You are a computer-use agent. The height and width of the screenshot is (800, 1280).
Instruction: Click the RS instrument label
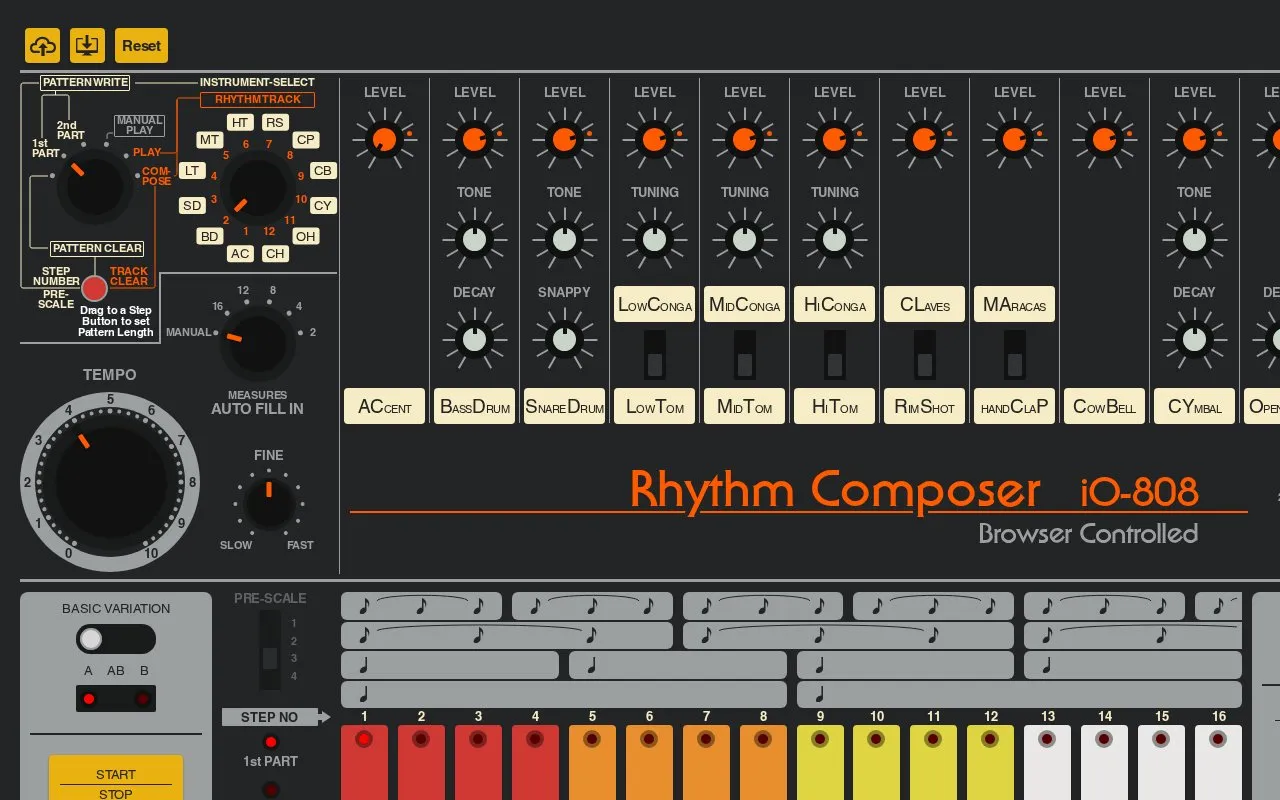click(275, 122)
